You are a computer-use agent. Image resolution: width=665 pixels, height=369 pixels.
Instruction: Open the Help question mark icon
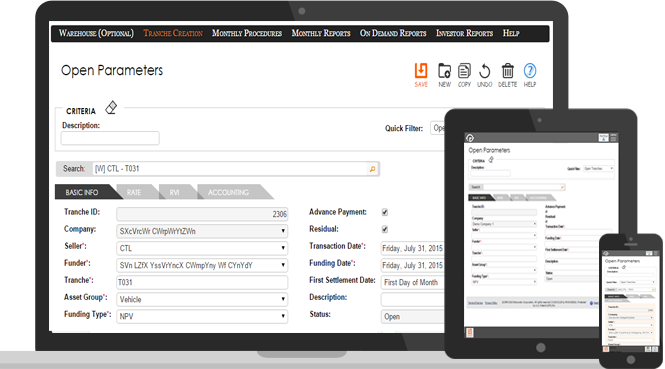point(530,75)
